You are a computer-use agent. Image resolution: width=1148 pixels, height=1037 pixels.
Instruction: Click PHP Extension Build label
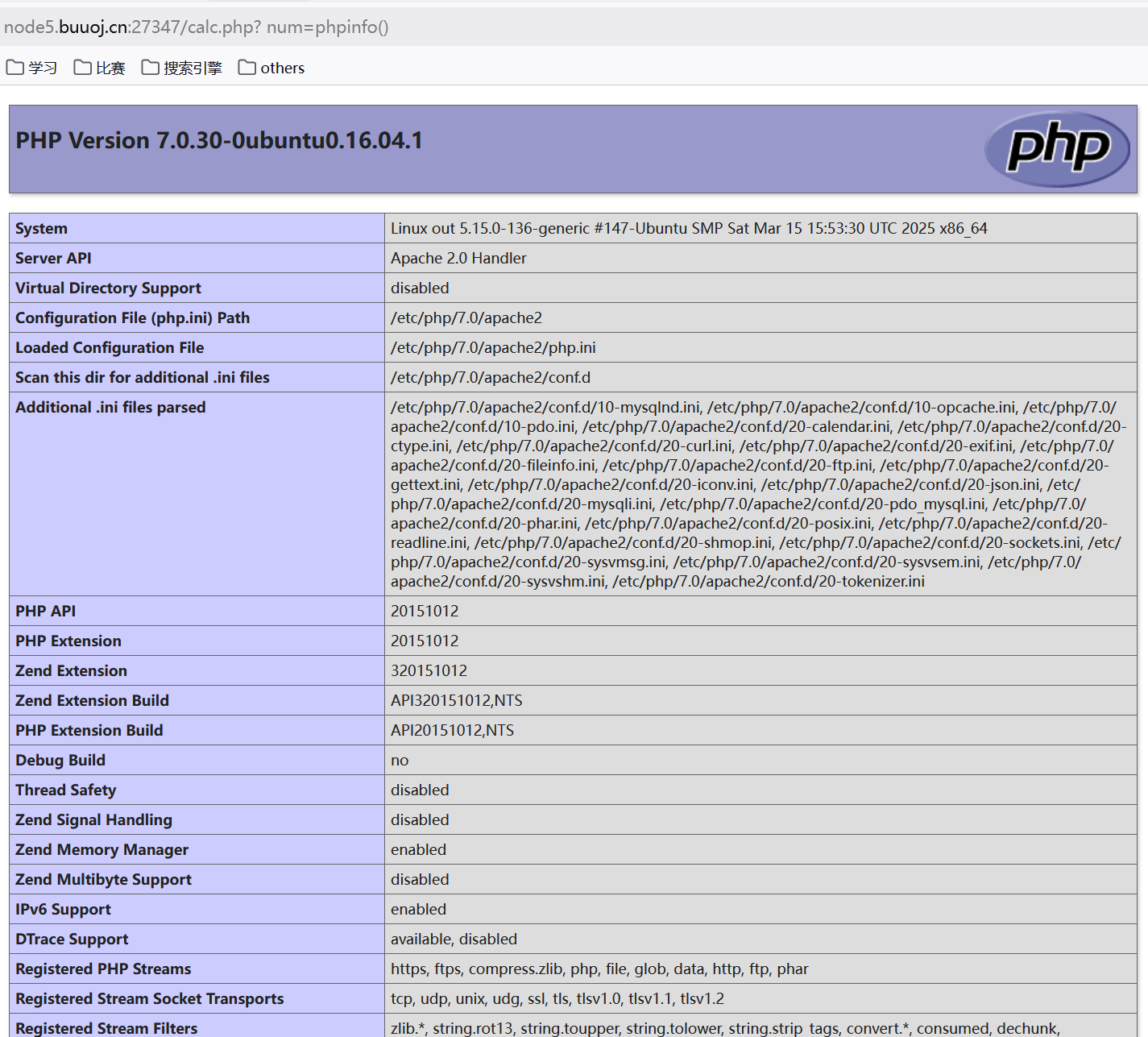coord(89,730)
